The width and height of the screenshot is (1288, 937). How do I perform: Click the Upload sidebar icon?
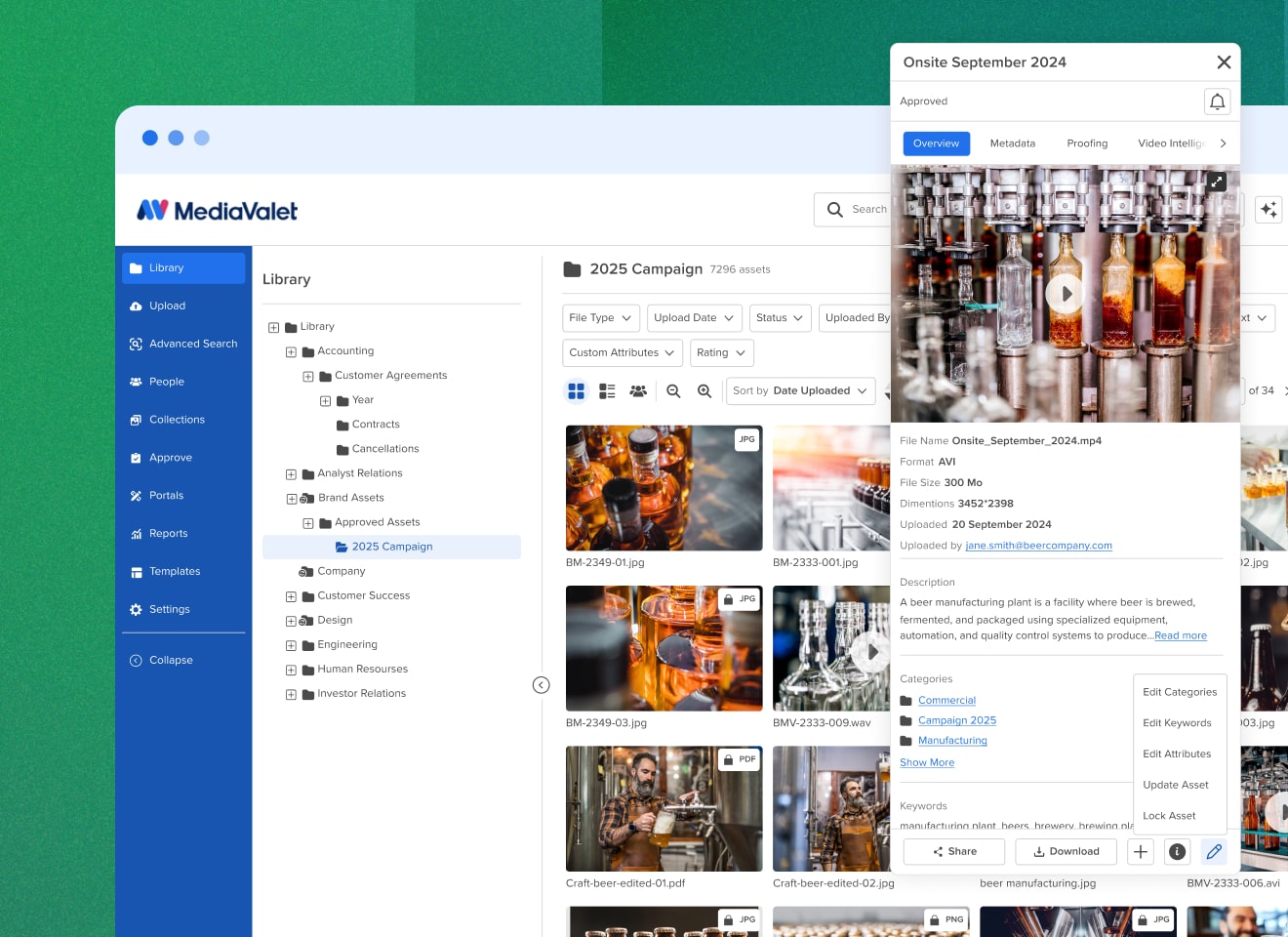click(x=136, y=306)
